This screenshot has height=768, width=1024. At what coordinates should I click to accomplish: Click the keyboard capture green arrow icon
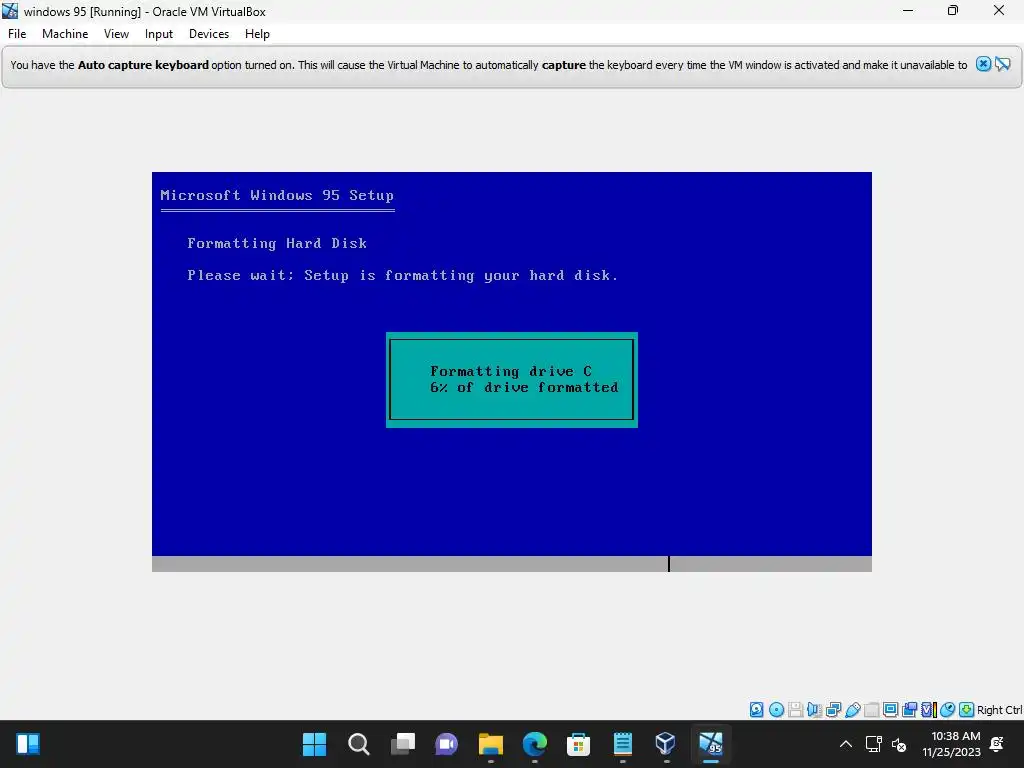967,709
